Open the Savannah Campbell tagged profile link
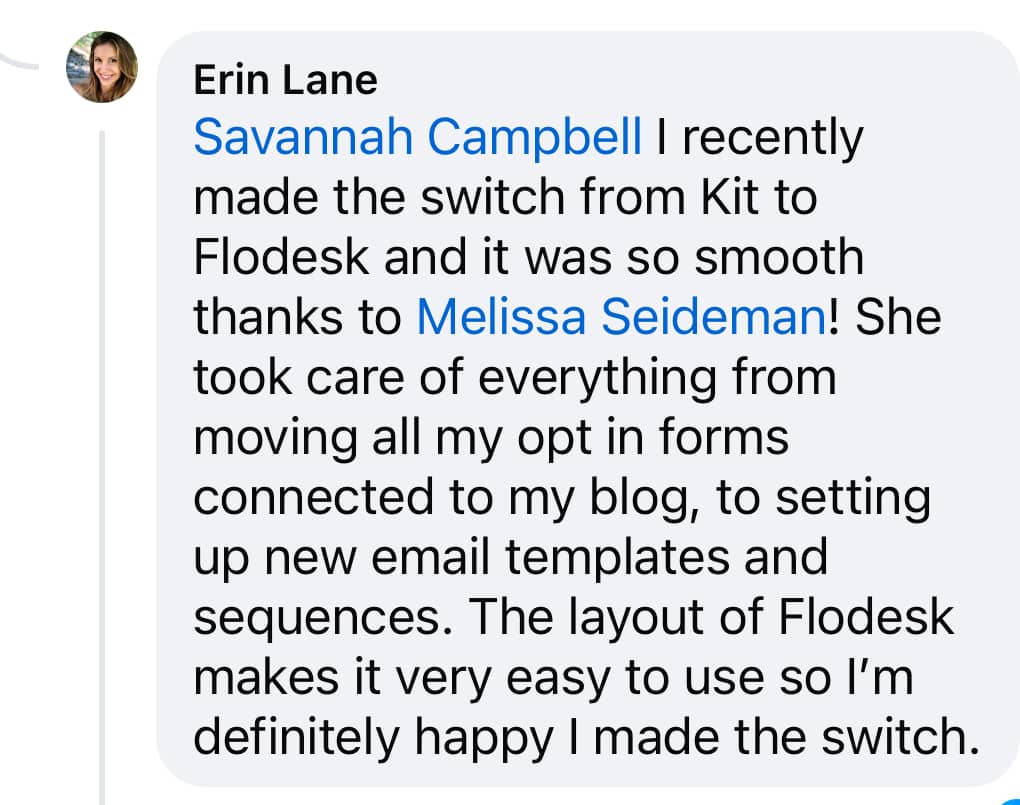Image resolution: width=1020 pixels, height=805 pixels. [x=418, y=137]
